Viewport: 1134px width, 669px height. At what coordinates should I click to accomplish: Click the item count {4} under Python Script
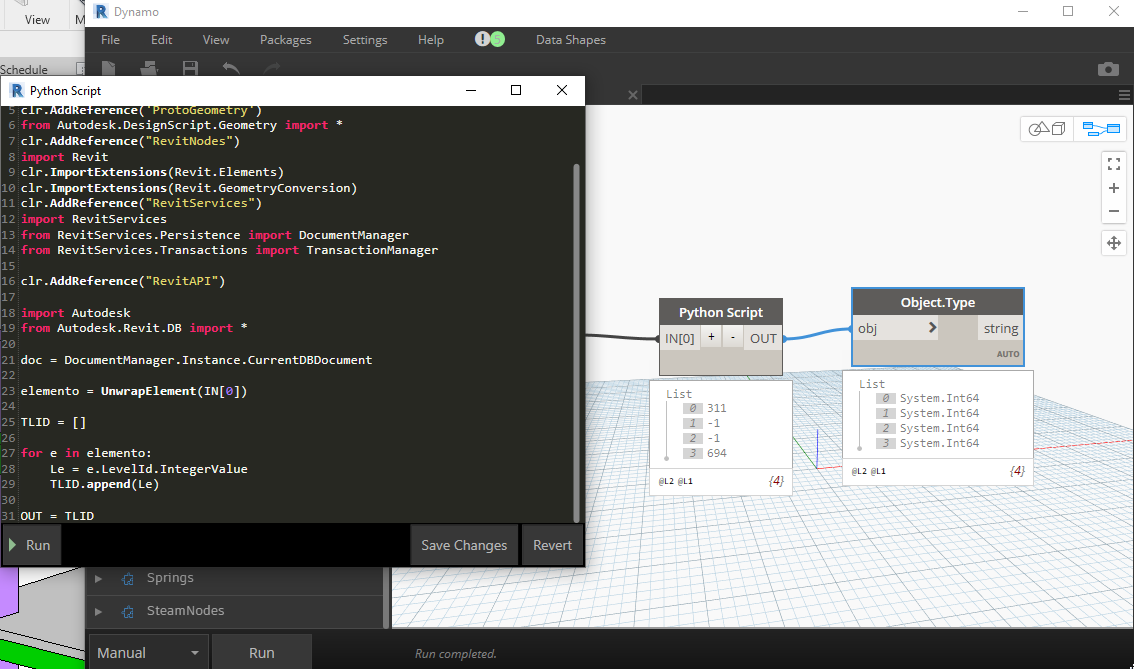[x=776, y=481]
